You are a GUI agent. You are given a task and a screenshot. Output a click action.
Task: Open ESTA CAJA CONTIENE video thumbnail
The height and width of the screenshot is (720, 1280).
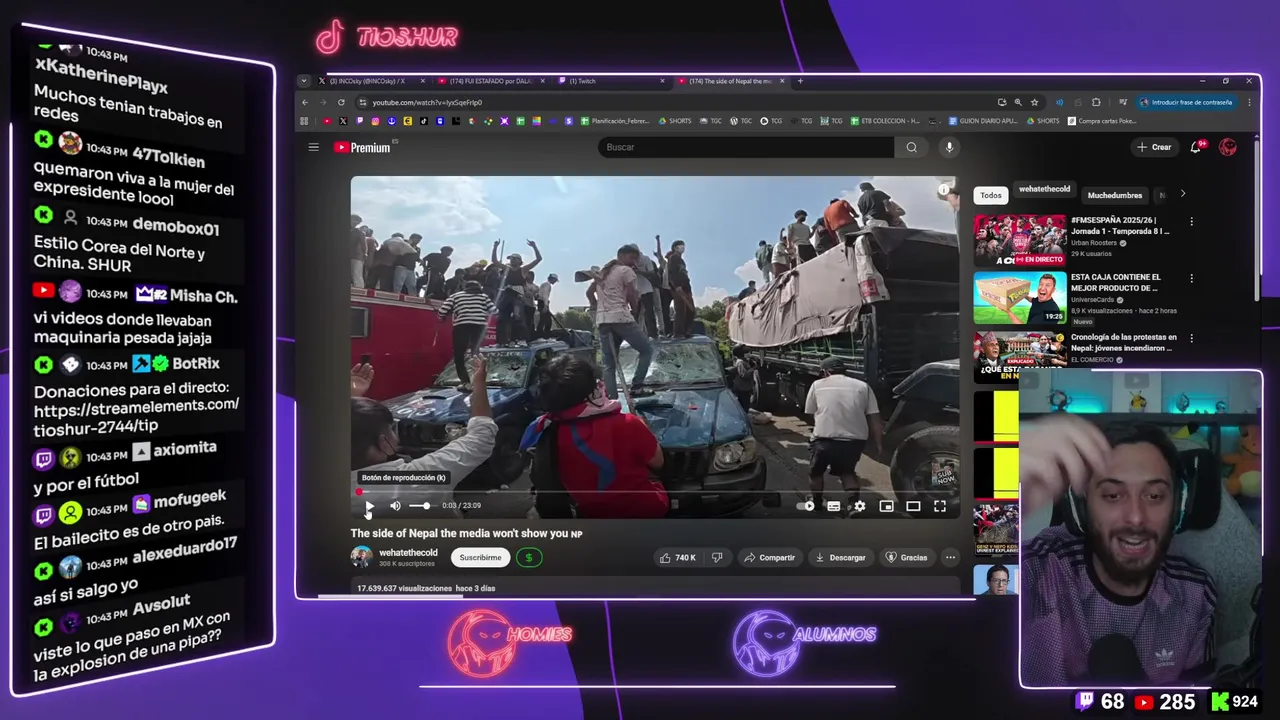1020,298
